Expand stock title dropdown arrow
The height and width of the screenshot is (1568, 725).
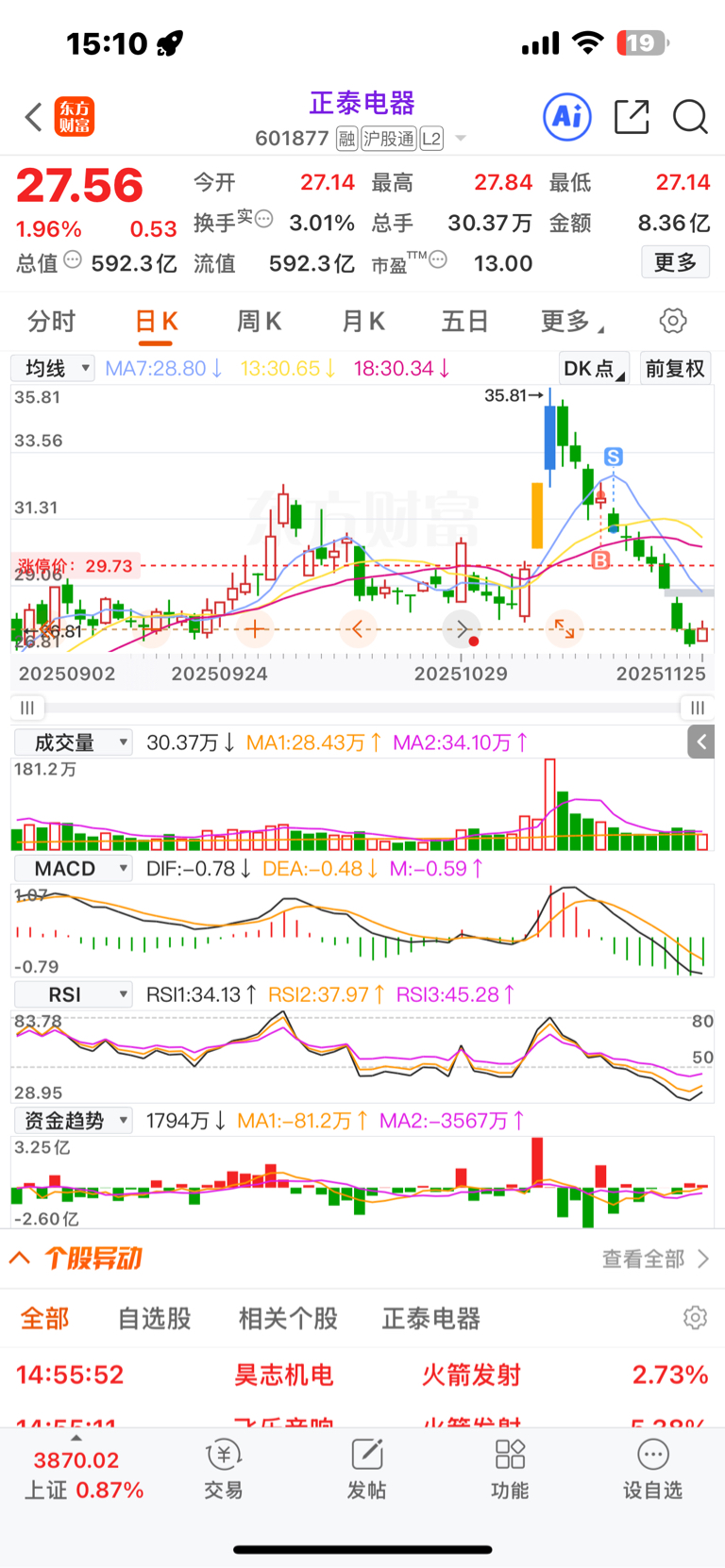point(461,139)
